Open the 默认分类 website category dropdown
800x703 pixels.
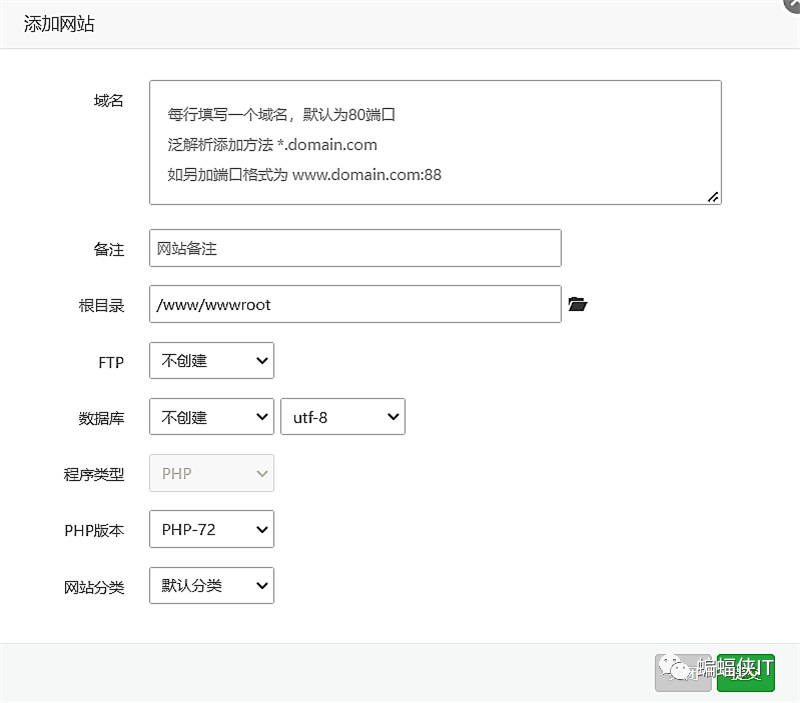pyautogui.click(x=210, y=586)
